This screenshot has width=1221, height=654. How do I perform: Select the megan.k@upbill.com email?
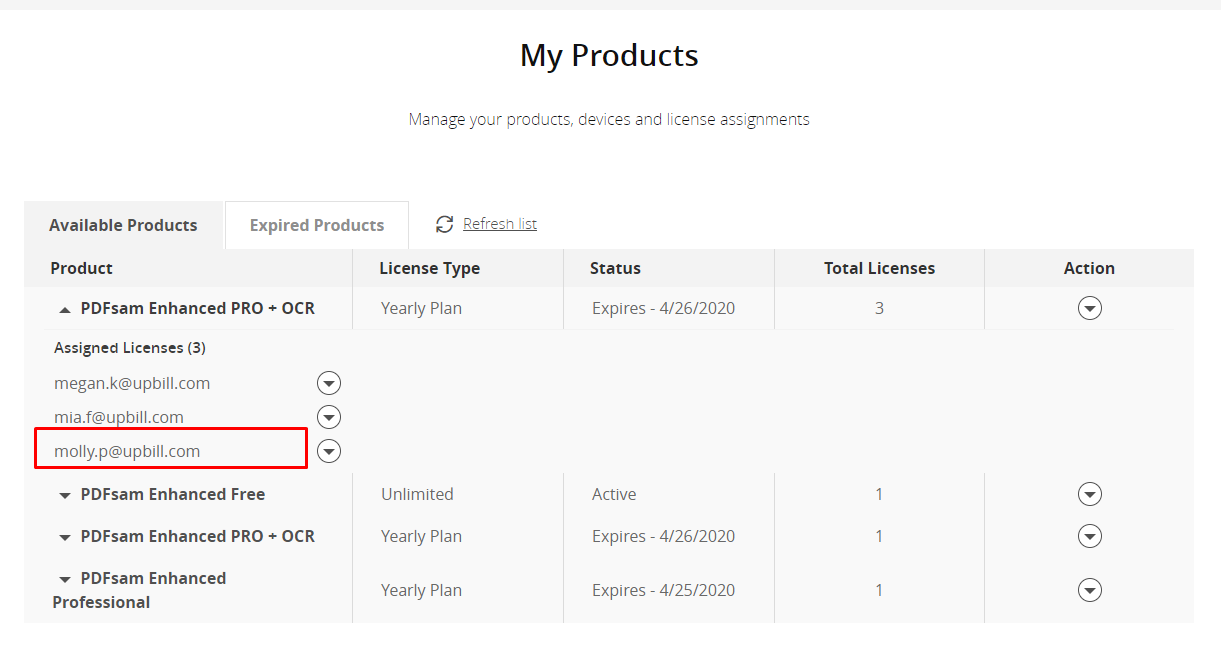(132, 383)
